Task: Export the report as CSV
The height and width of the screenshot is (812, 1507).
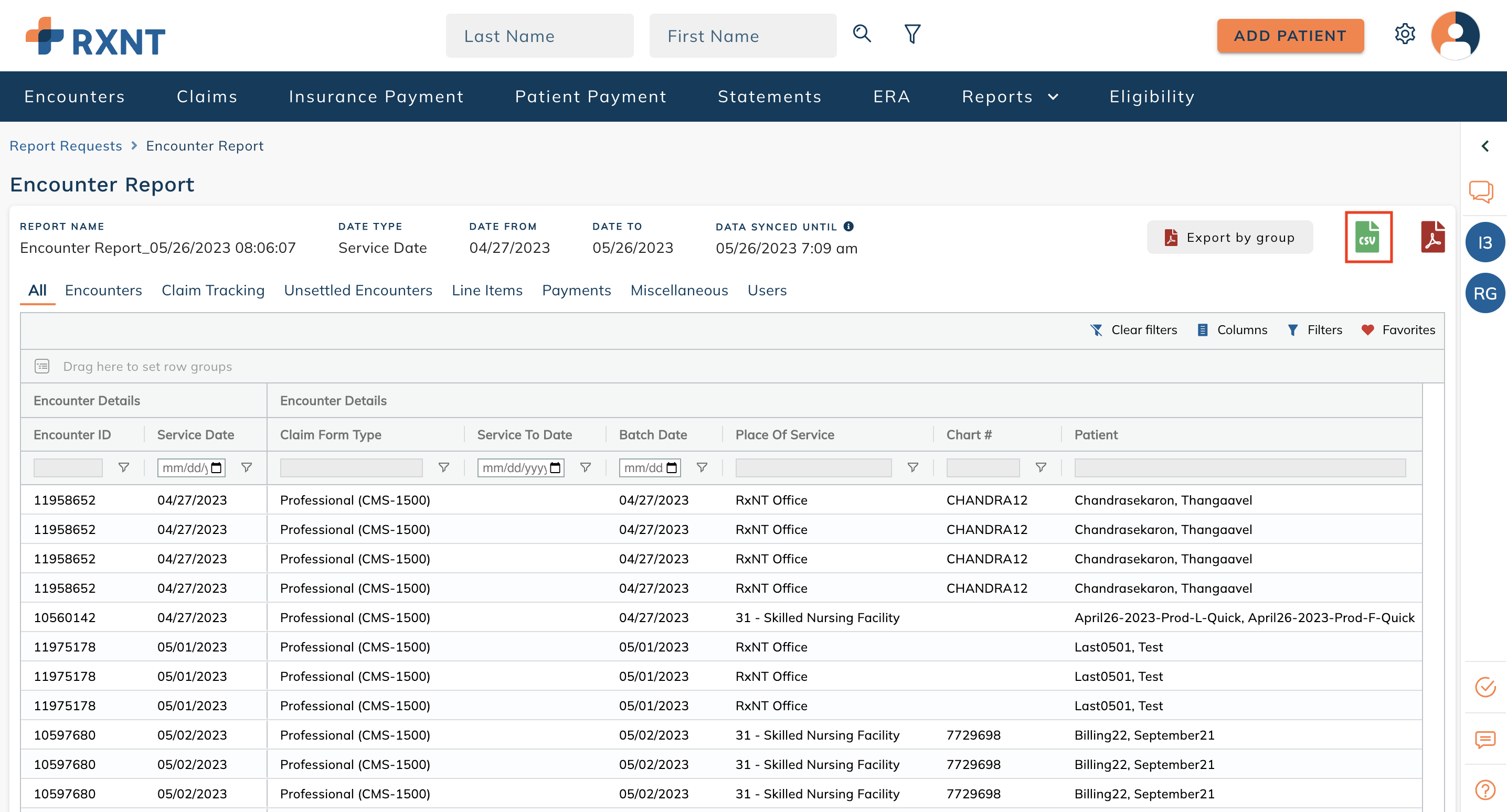Action: [x=1368, y=238]
